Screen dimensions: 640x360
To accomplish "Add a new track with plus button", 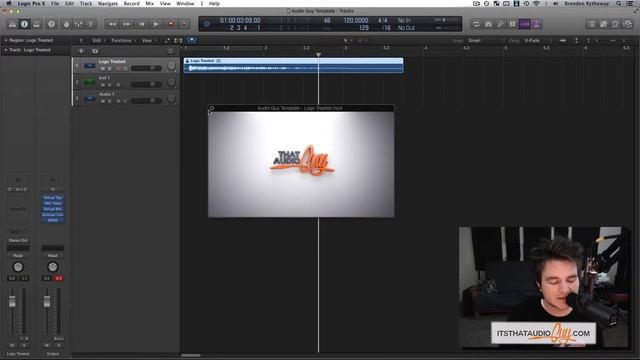I will pos(81,51).
